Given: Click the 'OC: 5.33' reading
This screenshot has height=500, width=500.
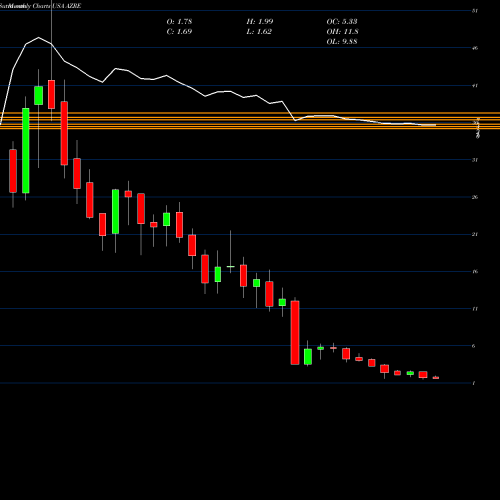Looking at the screenshot, I should pos(342,22).
